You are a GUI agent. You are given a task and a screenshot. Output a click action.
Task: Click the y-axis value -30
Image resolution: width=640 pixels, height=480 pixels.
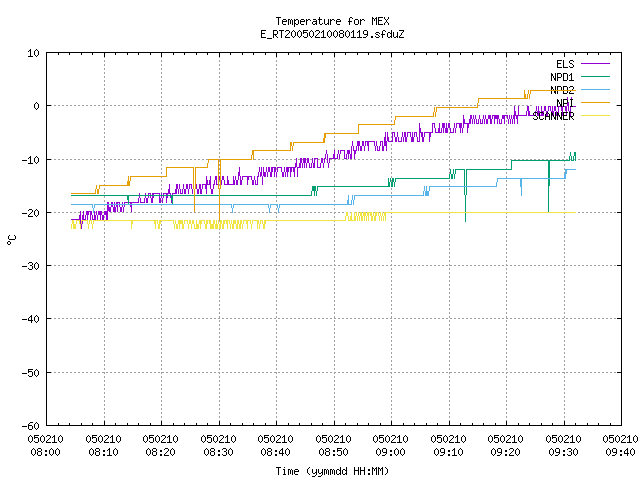[31, 266]
